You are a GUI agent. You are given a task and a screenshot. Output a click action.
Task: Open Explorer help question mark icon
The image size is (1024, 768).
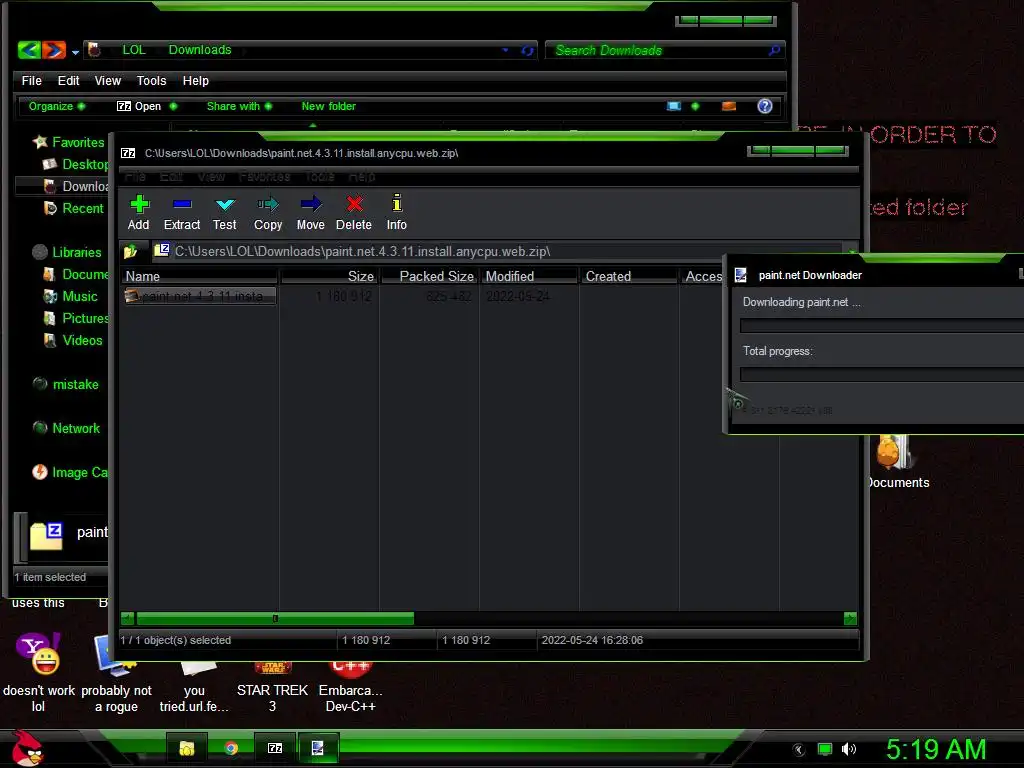click(765, 106)
